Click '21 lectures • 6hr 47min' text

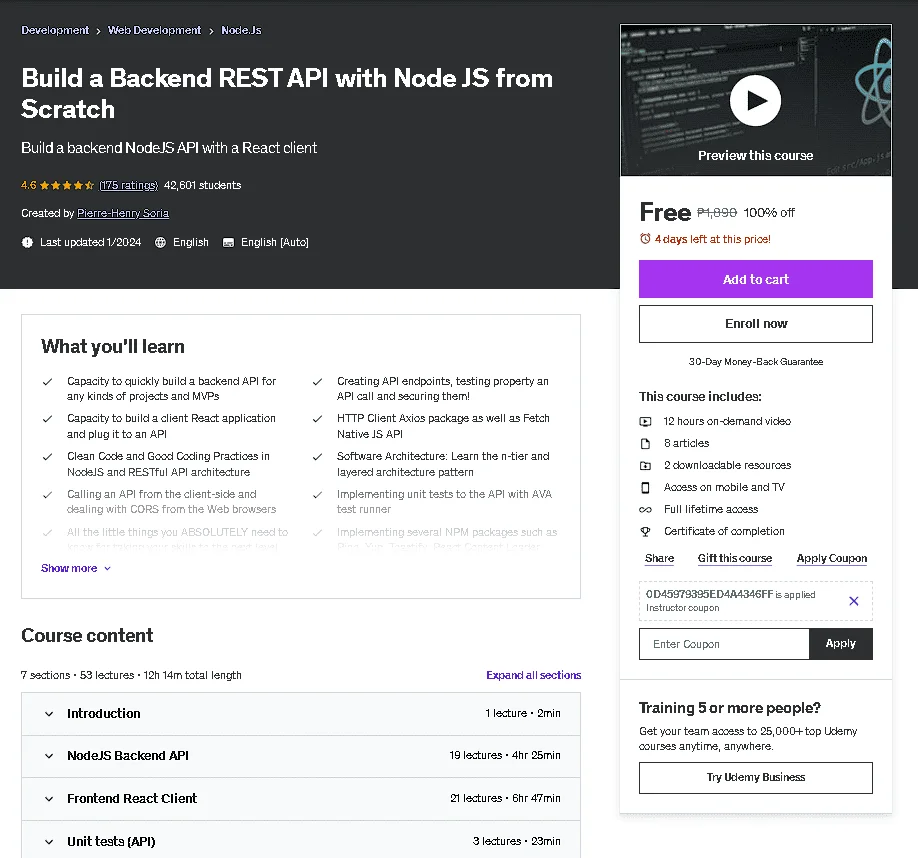click(505, 798)
